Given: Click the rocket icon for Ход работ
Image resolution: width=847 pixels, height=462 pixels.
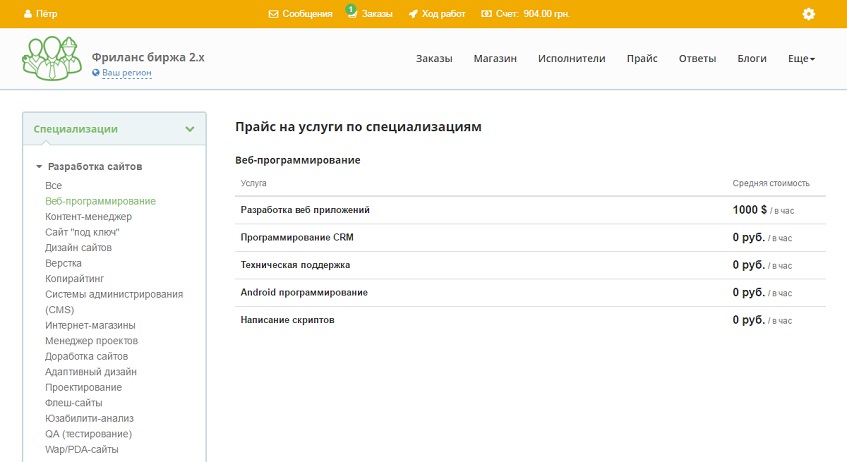Looking at the screenshot, I should 413,14.
